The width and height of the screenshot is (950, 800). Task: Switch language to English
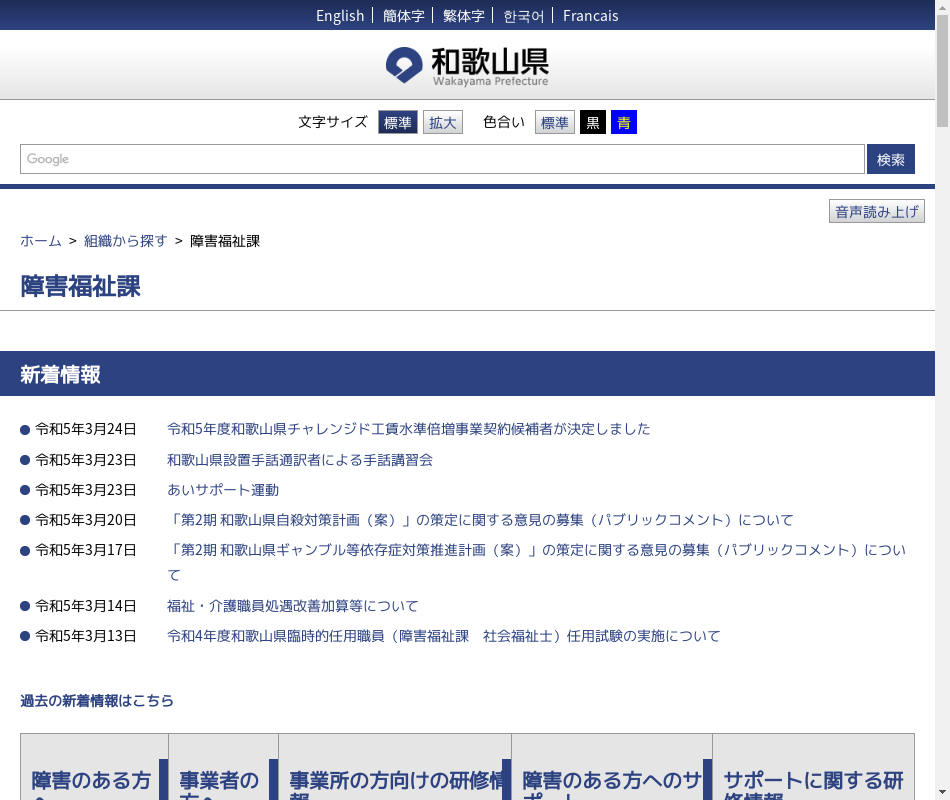340,15
